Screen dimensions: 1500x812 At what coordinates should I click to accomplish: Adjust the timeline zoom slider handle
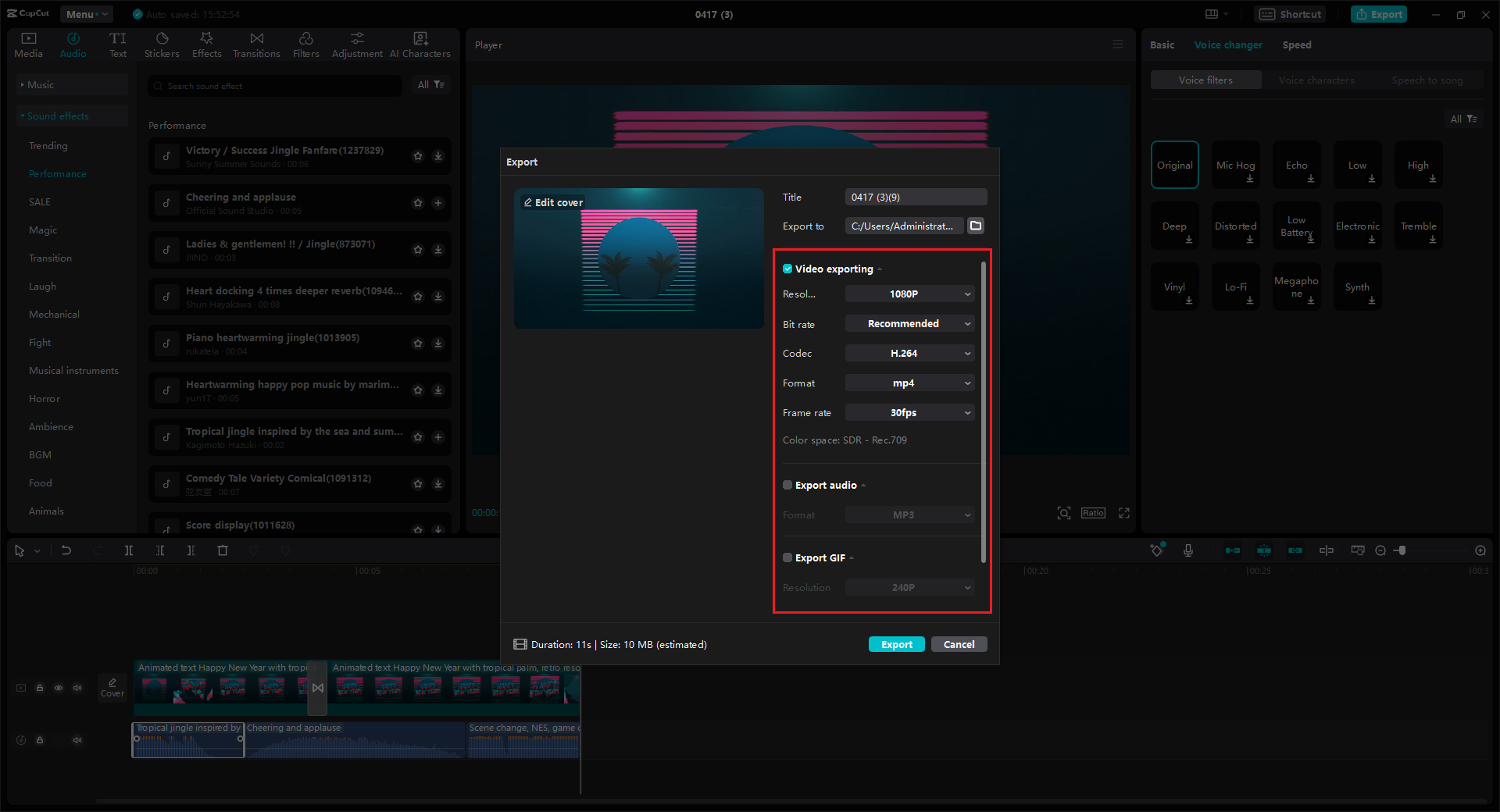point(1402,550)
